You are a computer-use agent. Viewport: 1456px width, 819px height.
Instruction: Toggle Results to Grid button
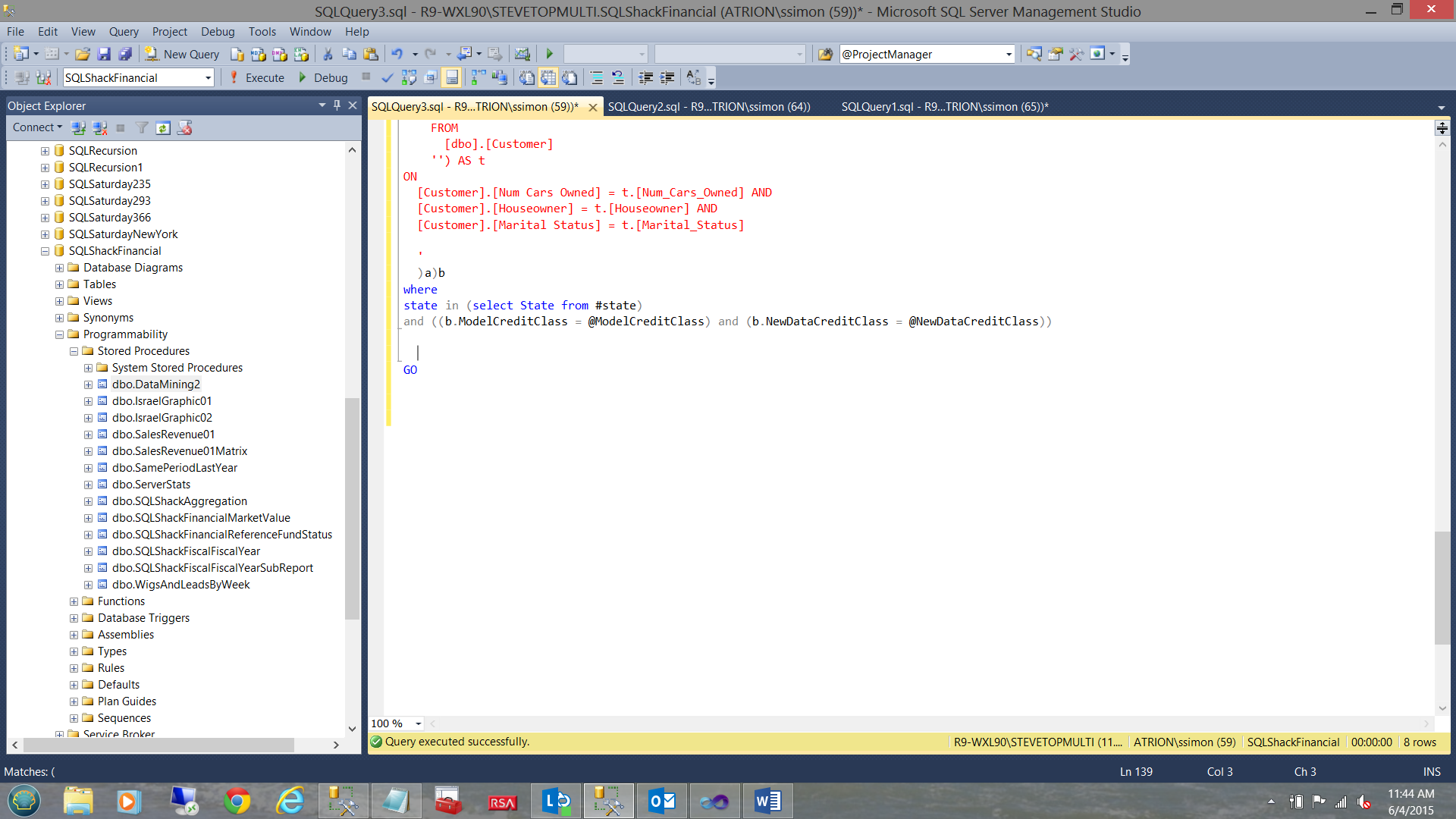pyautogui.click(x=548, y=77)
